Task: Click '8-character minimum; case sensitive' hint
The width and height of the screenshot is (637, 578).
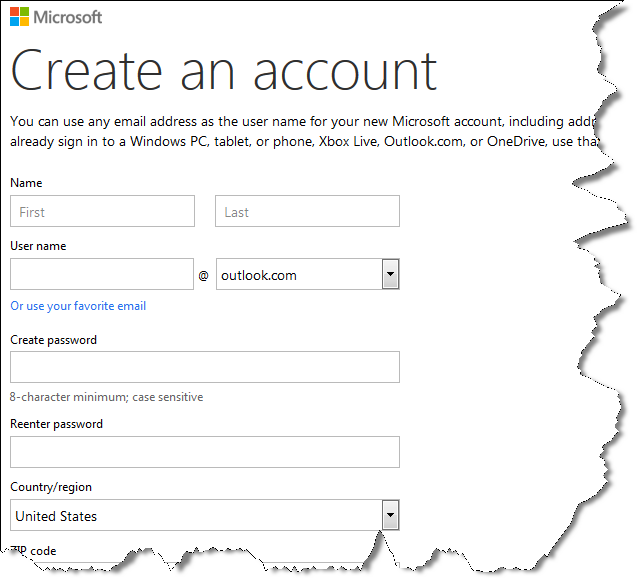Action: pyautogui.click(x=106, y=397)
